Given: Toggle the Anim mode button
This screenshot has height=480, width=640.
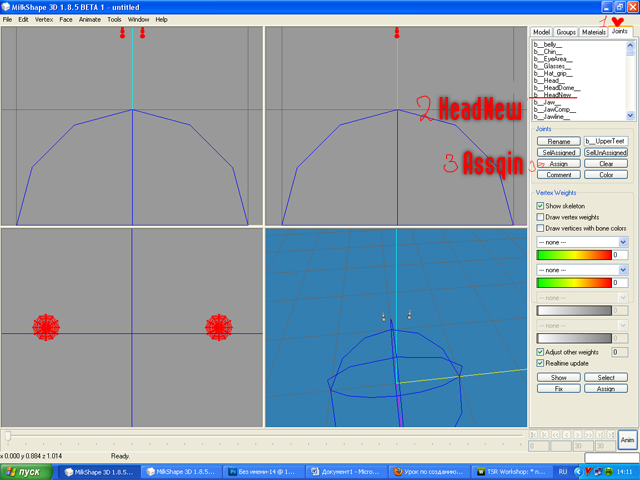Looking at the screenshot, I should click(x=627, y=440).
